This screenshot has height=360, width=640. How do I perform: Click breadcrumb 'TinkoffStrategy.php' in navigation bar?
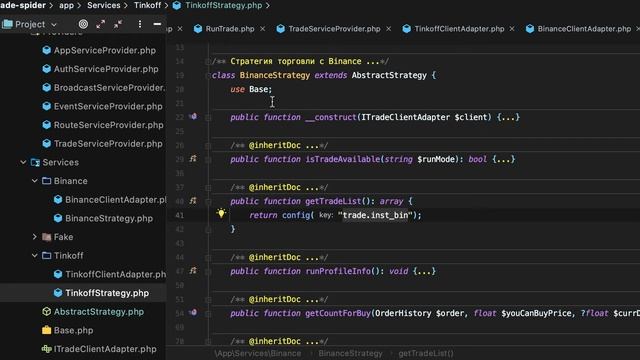[223, 6]
